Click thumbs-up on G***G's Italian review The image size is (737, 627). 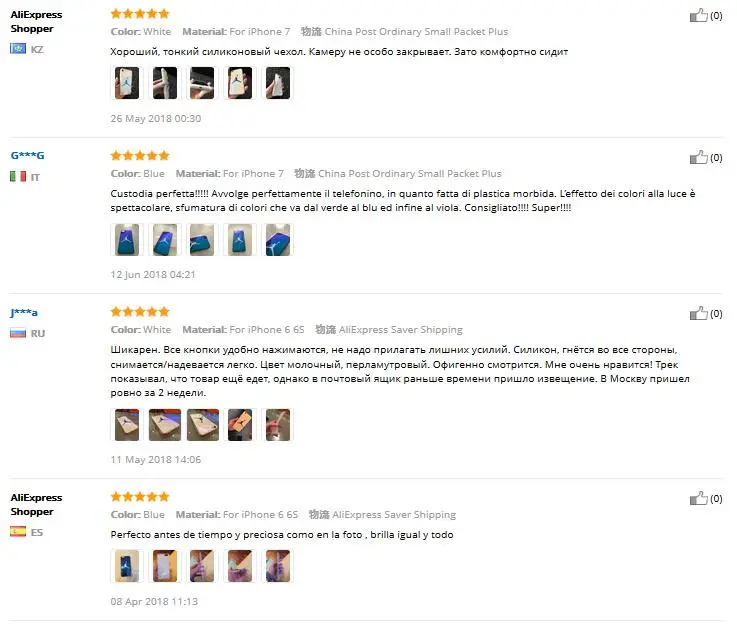click(x=698, y=157)
